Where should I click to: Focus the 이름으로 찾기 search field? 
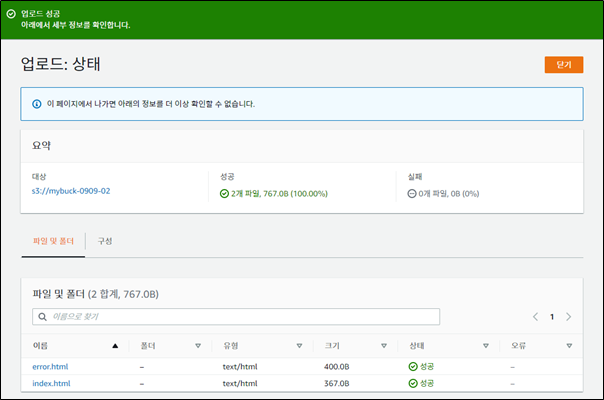pyautogui.click(x=236, y=316)
